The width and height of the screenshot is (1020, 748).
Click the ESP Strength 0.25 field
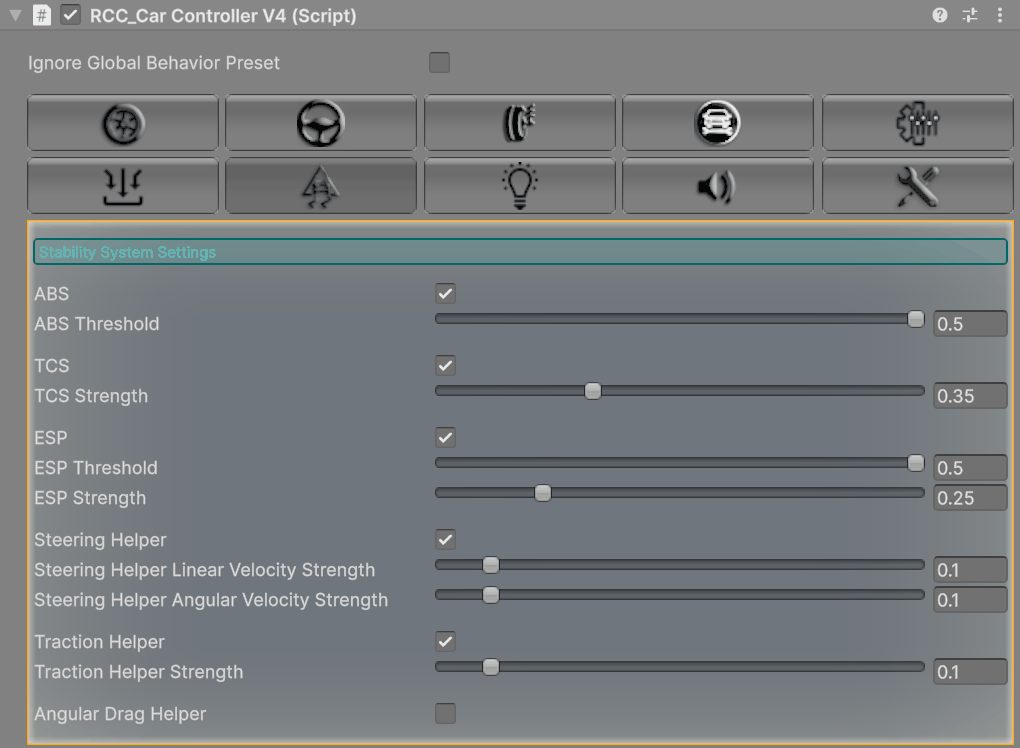click(970, 498)
